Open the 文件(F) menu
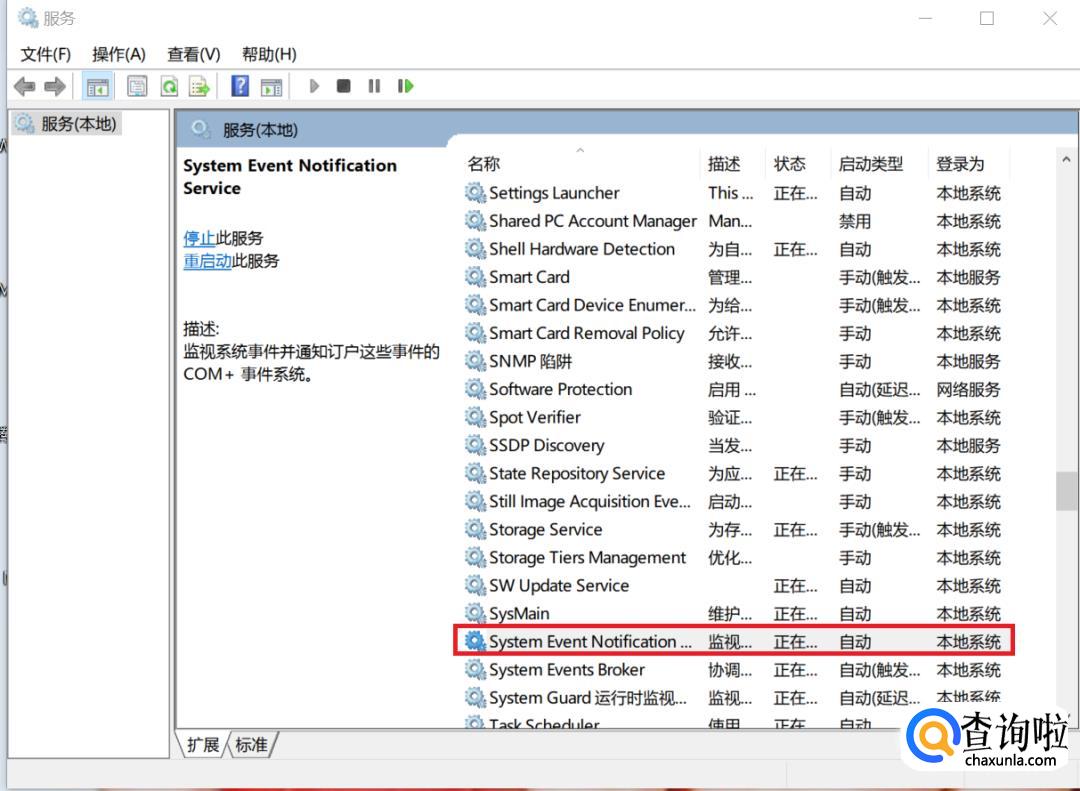Screen dimensions: 1080x791 (x=46, y=54)
